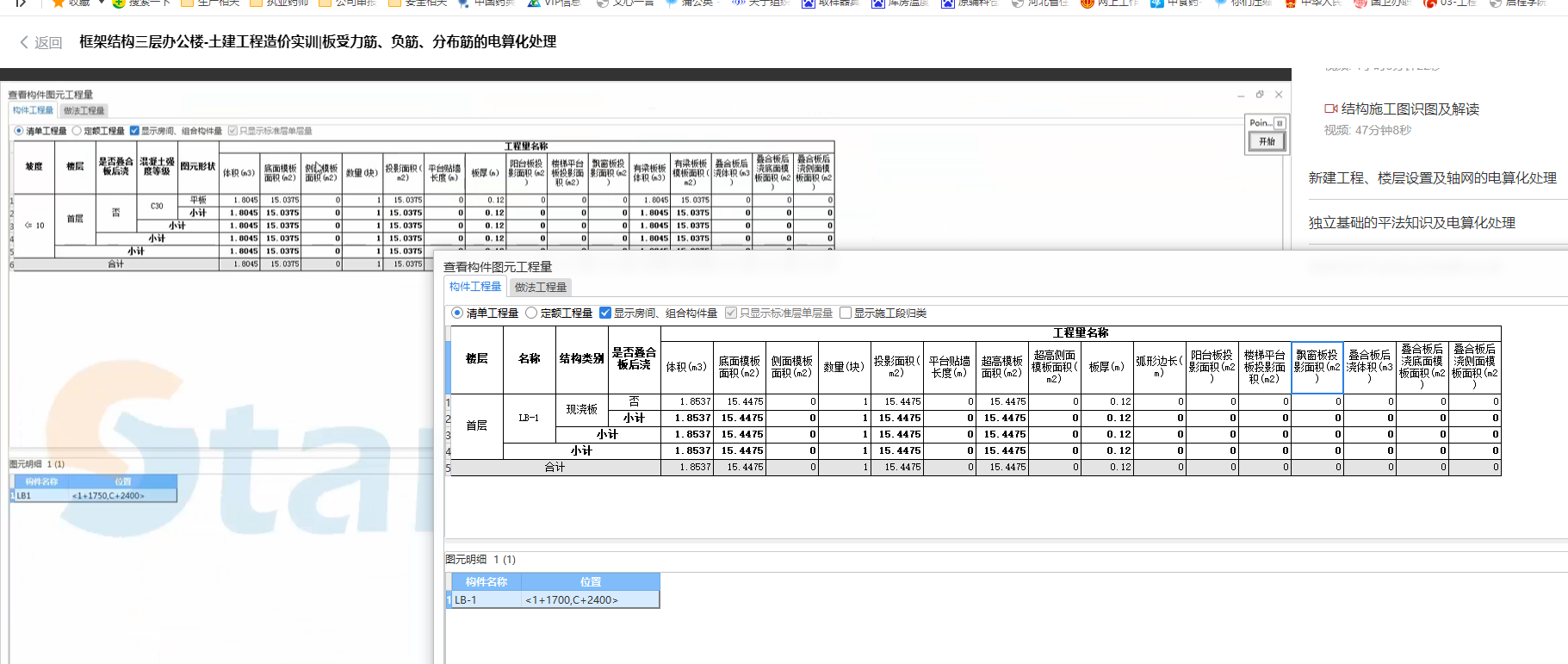This screenshot has height=664, width=1568.
Task: Close the small Poin panel
Action: [x=1280, y=123]
